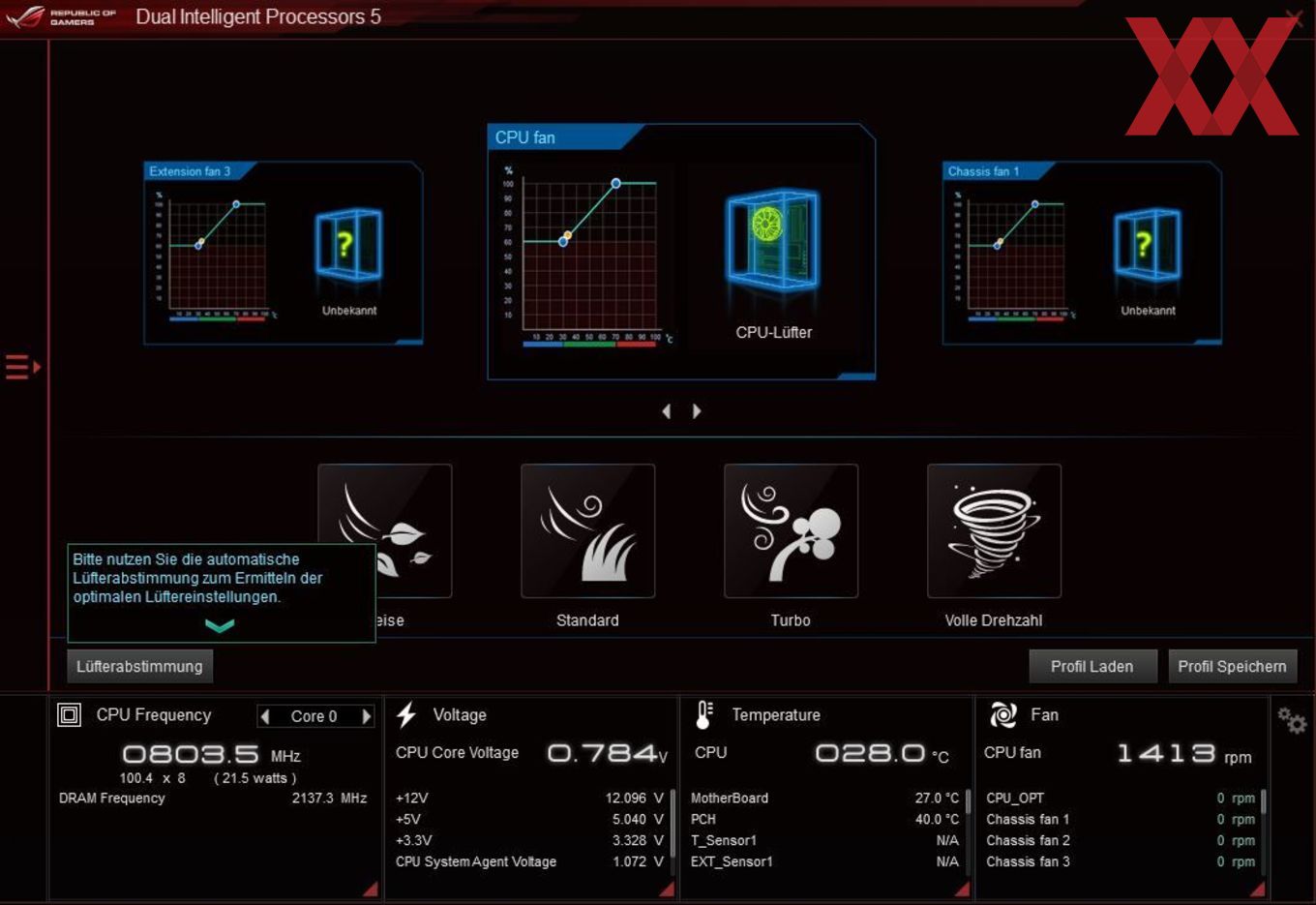Click the upper Chassis fan 1 curve point

point(1035,204)
